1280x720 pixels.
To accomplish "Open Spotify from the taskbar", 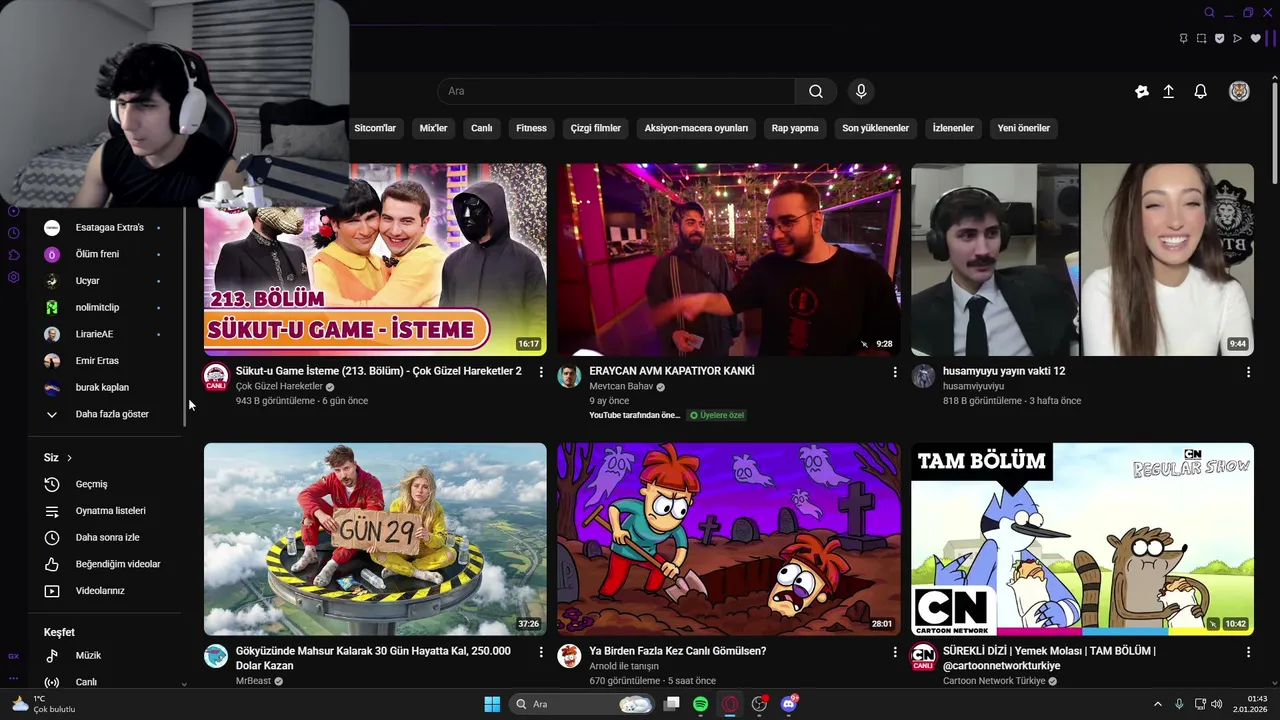I will 700,704.
